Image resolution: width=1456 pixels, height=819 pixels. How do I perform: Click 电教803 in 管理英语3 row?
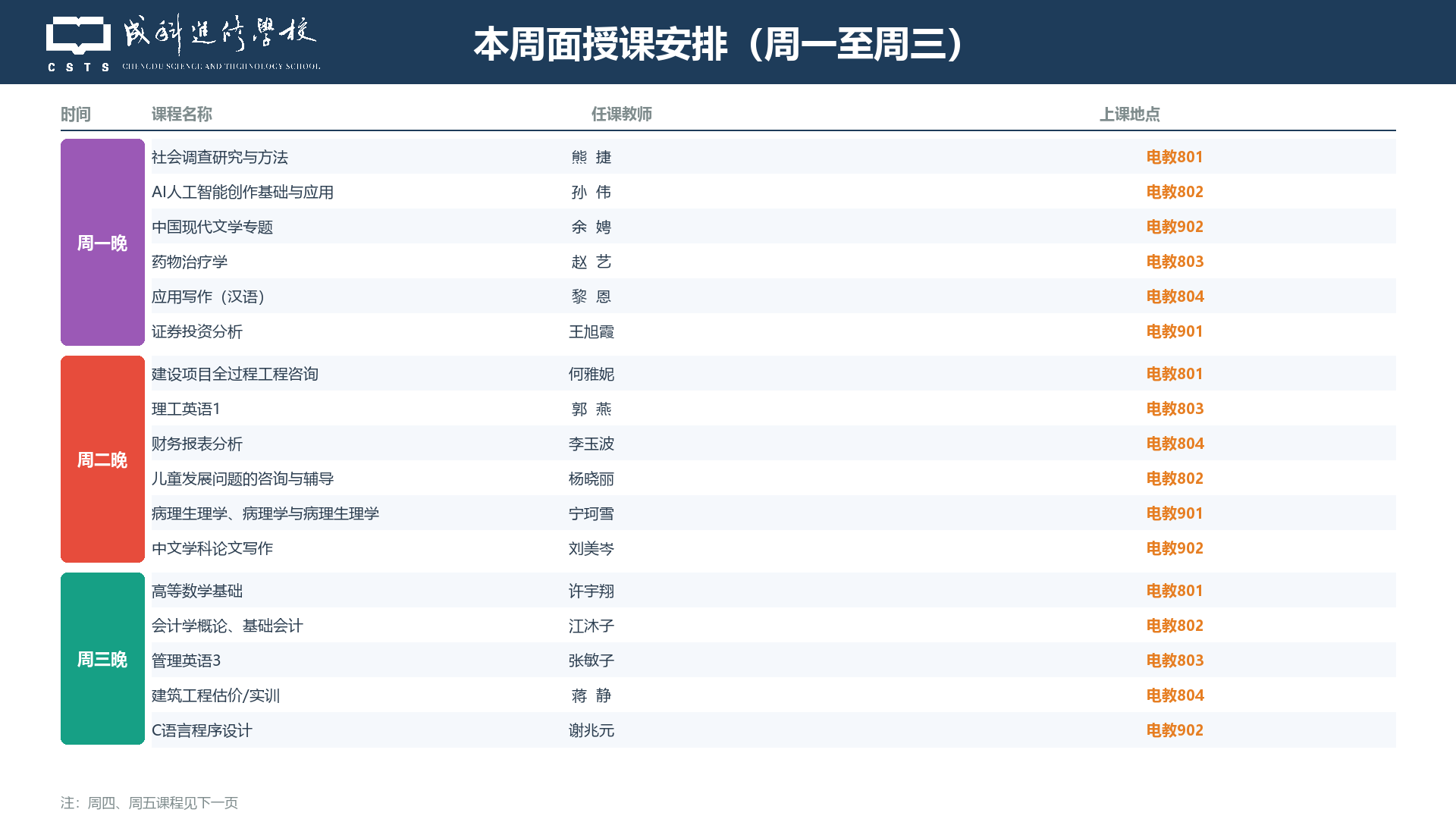(x=1175, y=661)
